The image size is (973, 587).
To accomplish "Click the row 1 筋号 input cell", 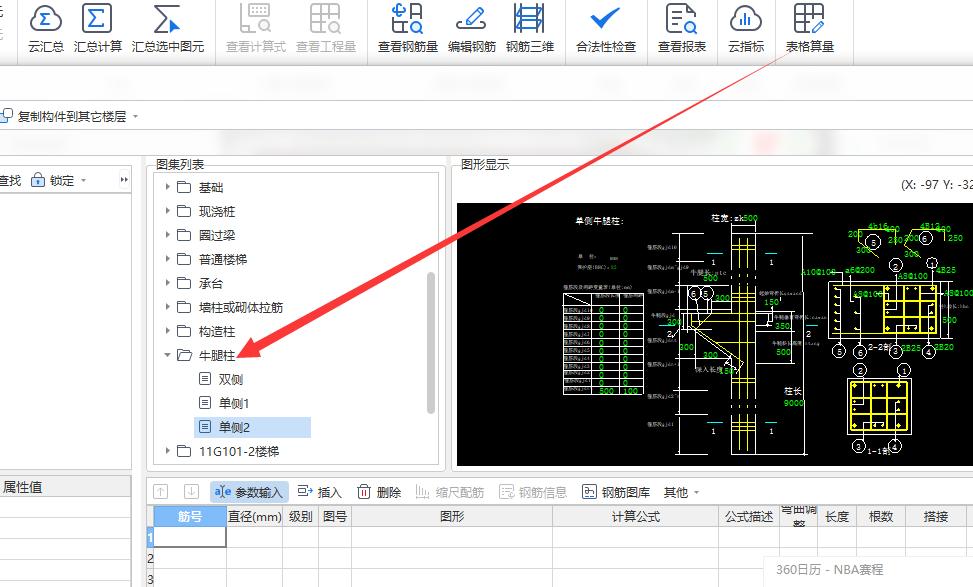I will pos(189,537).
